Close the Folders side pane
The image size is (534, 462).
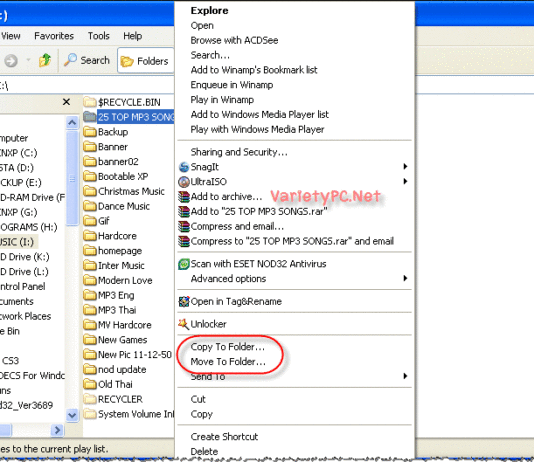click(66, 102)
